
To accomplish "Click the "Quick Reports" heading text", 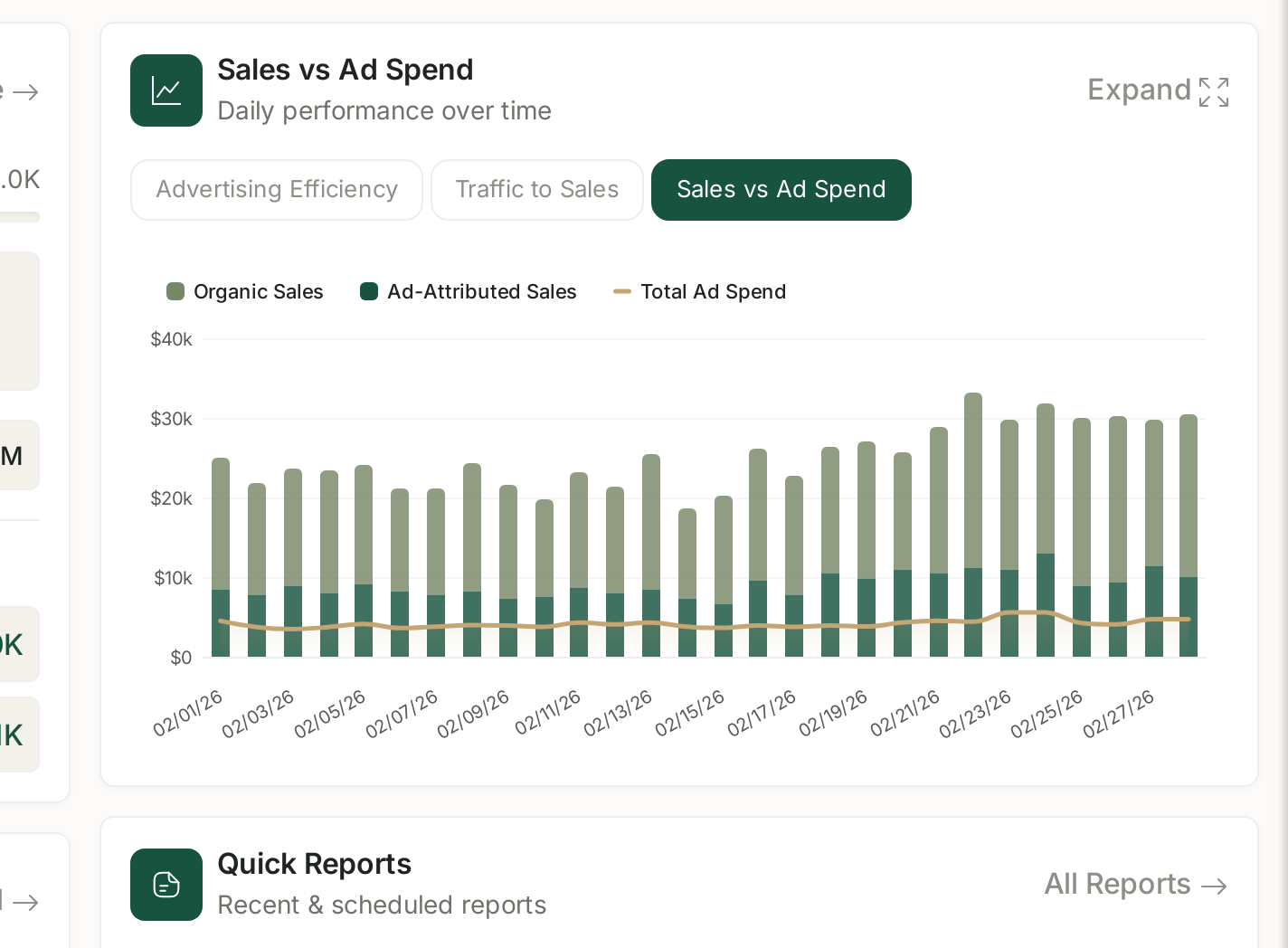I will 315,864.
